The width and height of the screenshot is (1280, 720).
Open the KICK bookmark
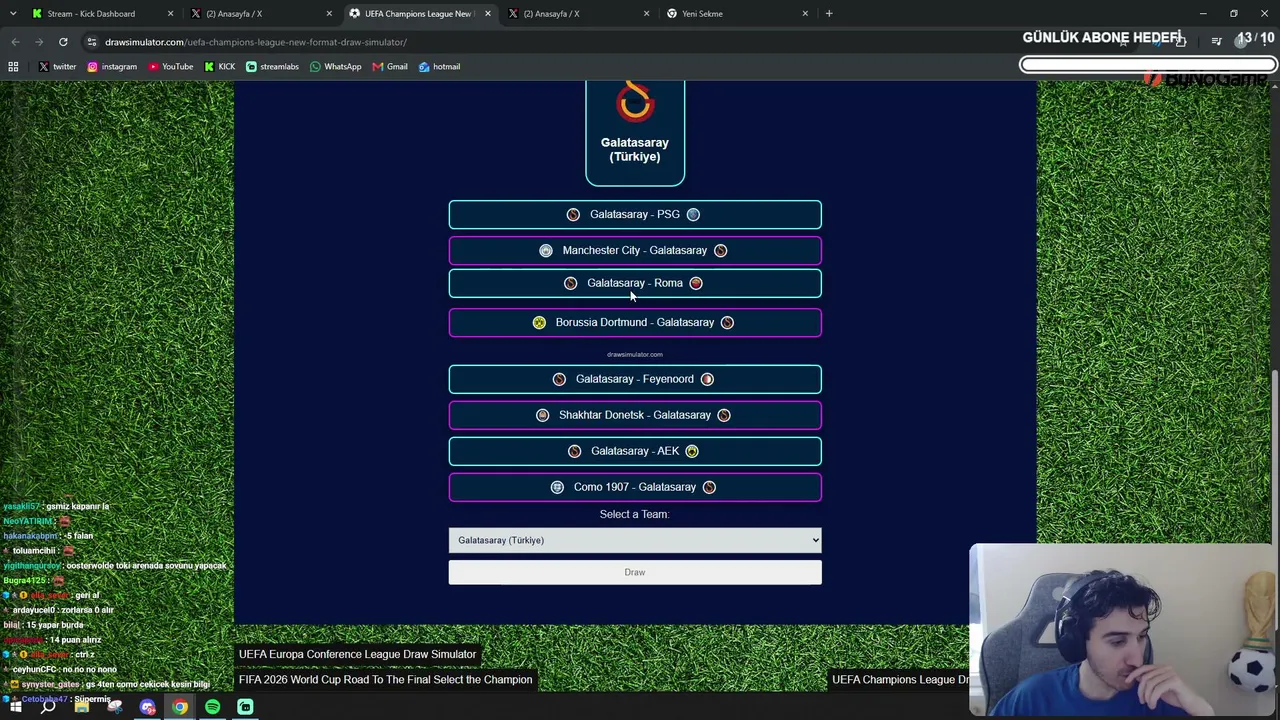[219, 67]
